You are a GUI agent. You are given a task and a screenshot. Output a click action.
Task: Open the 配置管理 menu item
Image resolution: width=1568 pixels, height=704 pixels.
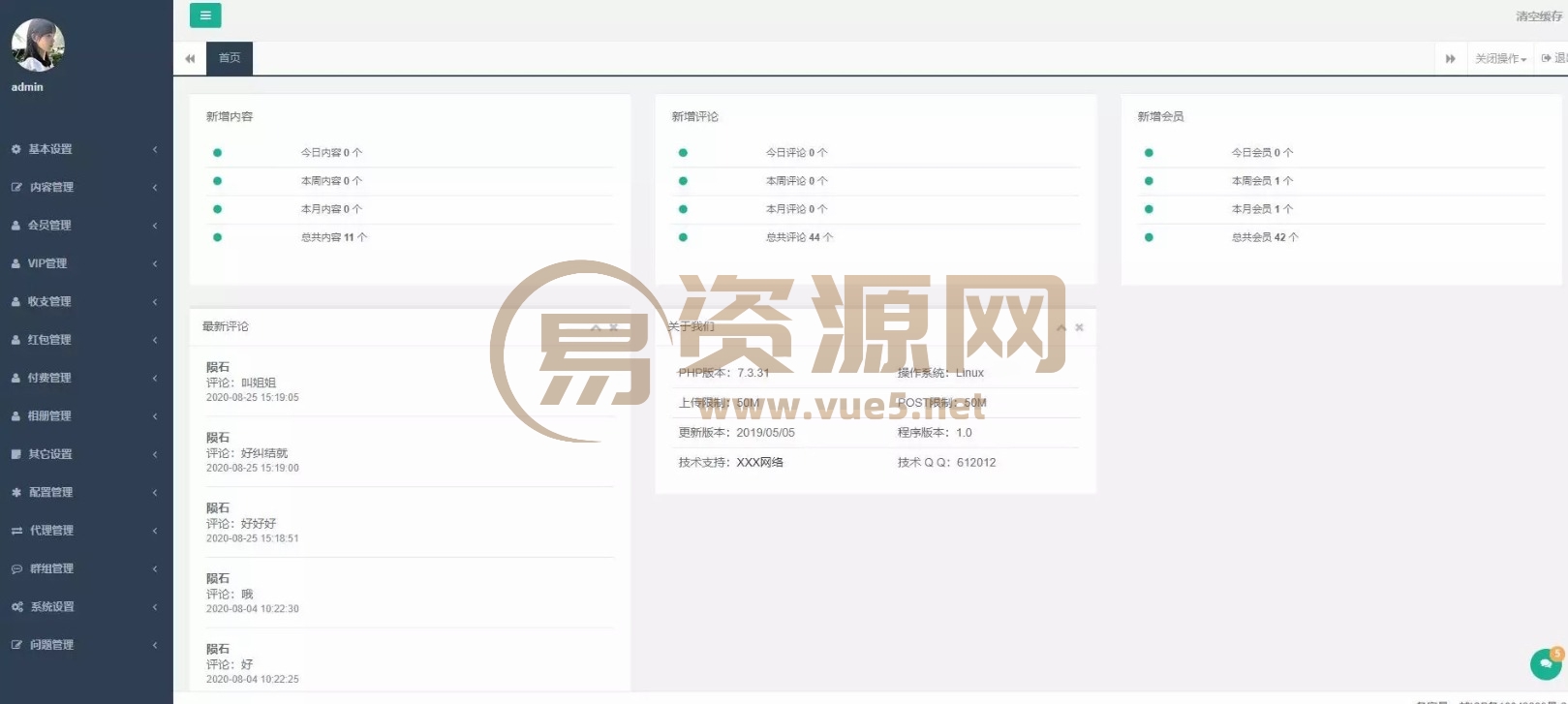86,493
